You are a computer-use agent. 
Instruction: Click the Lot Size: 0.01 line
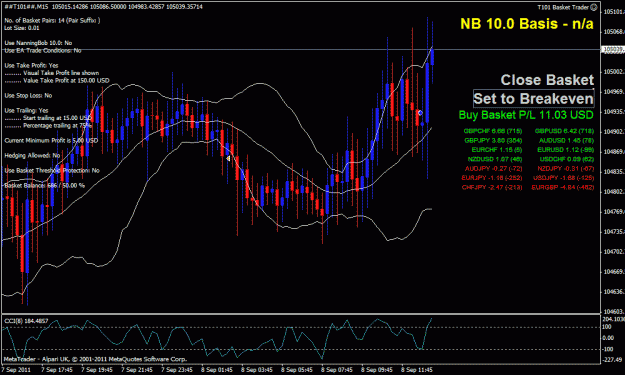pyautogui.click(x=22, y=28)
